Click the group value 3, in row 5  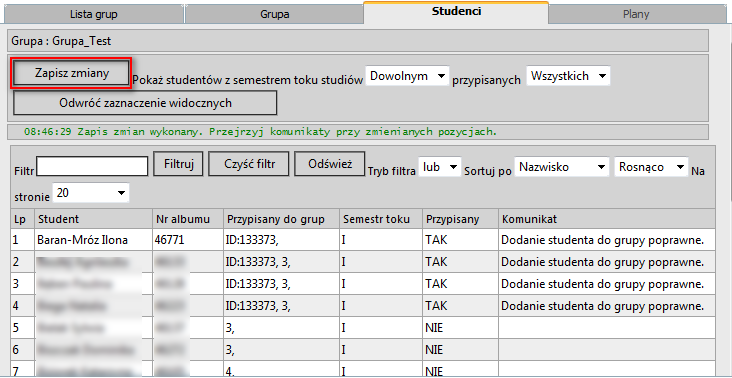coord(230,328)
